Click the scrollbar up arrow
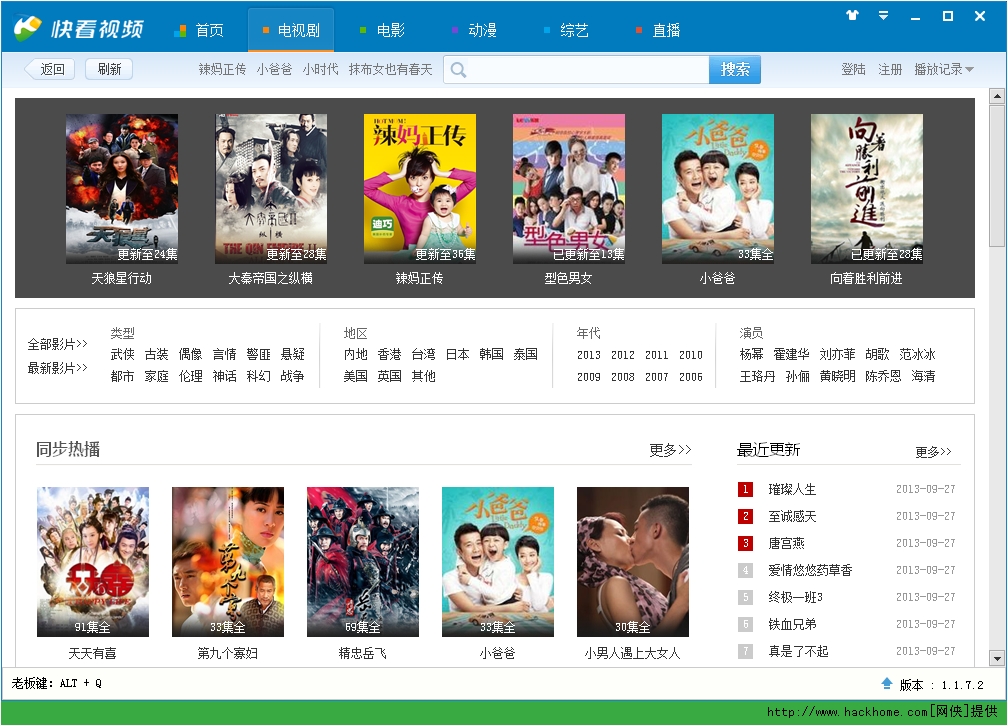This screenshot has width=1008, height=726. pyautogui.click(x=997, y=96)
